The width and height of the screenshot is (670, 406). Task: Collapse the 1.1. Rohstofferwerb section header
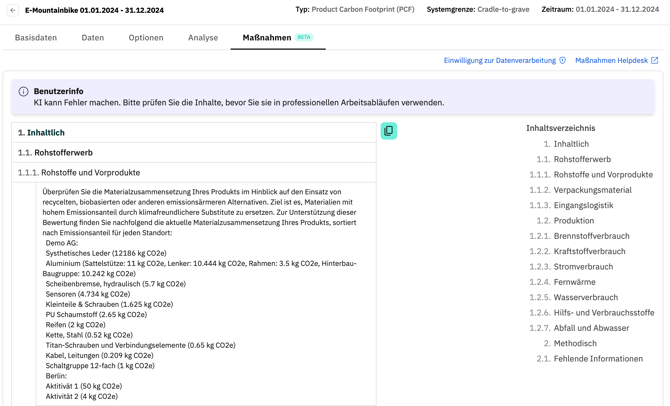194,153
